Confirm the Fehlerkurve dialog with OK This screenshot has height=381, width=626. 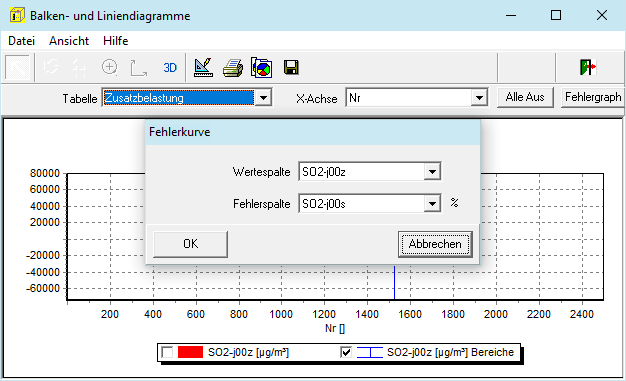click(190, 244)
